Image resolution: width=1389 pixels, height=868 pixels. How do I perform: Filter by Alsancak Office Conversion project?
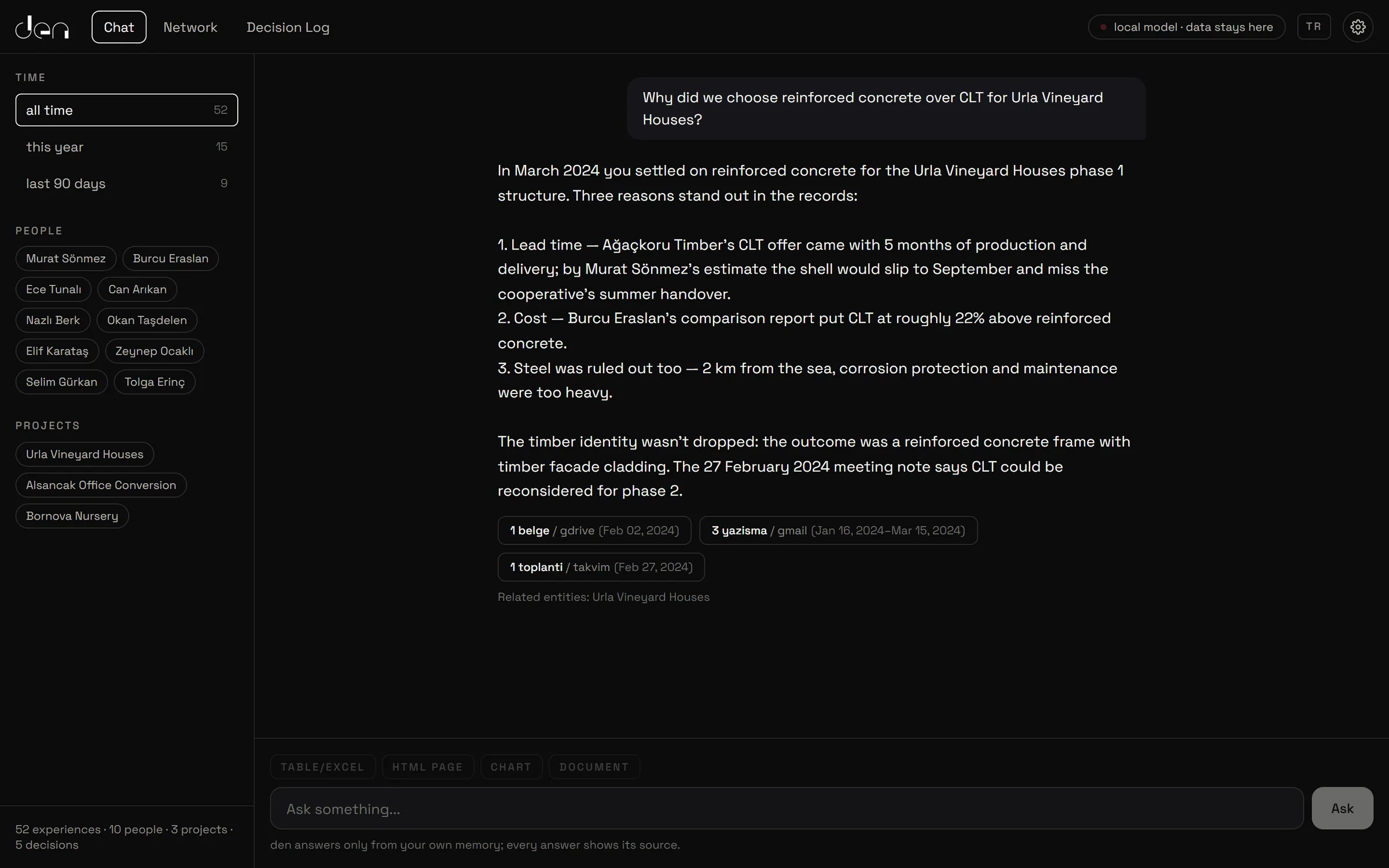pyautogui.click(x=101, y=485)
